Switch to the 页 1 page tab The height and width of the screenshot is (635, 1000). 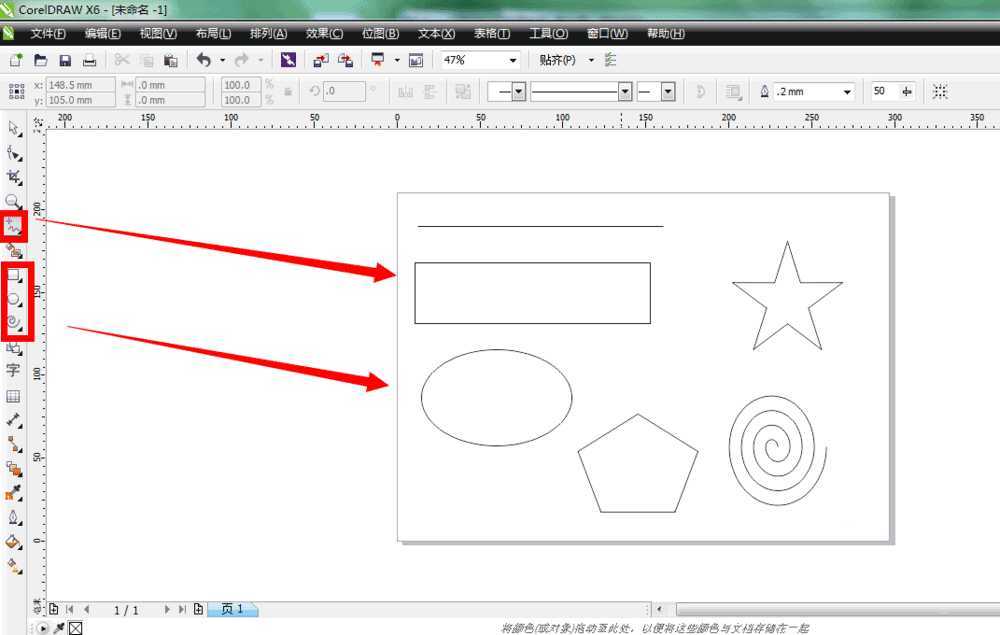point(232,609)
